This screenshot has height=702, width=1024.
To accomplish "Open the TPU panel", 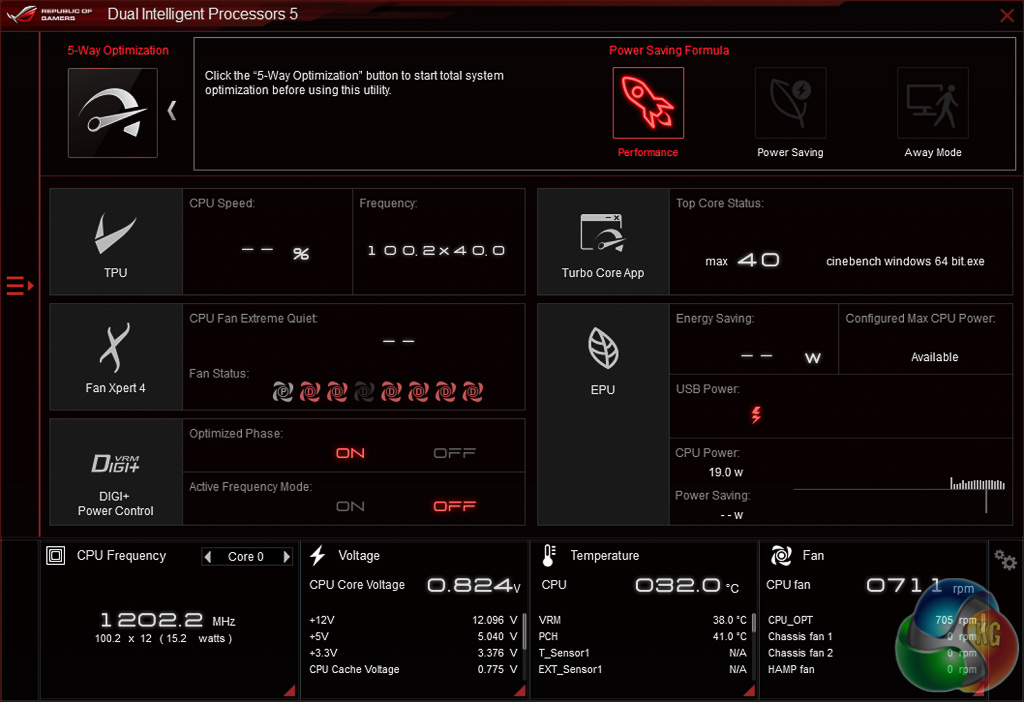I will click(x=116, y=242).
